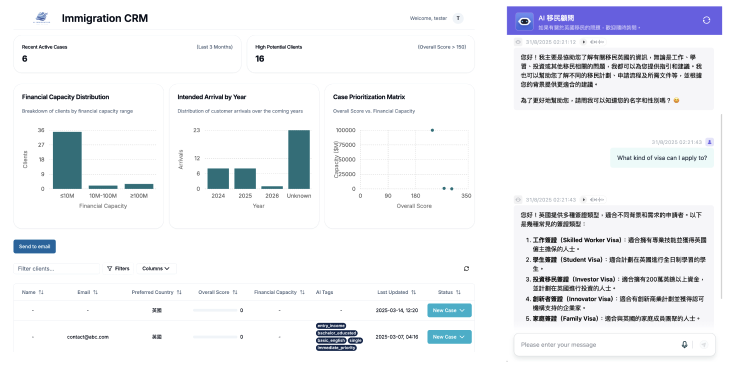Click the single AI tag
Screen dimensions: 732x382
coord(355,340)
